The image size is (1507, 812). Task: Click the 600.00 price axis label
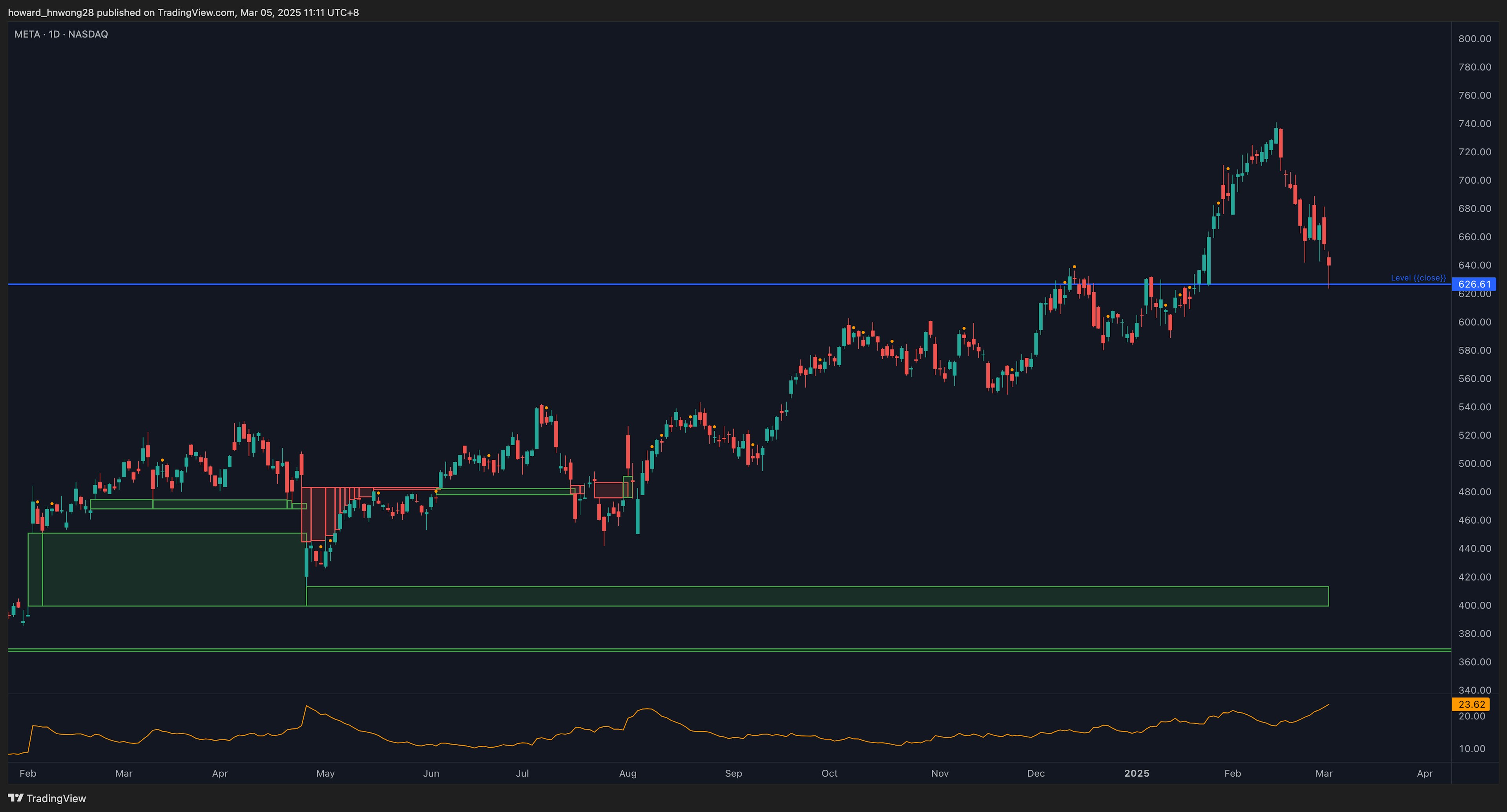[1475, 322]
